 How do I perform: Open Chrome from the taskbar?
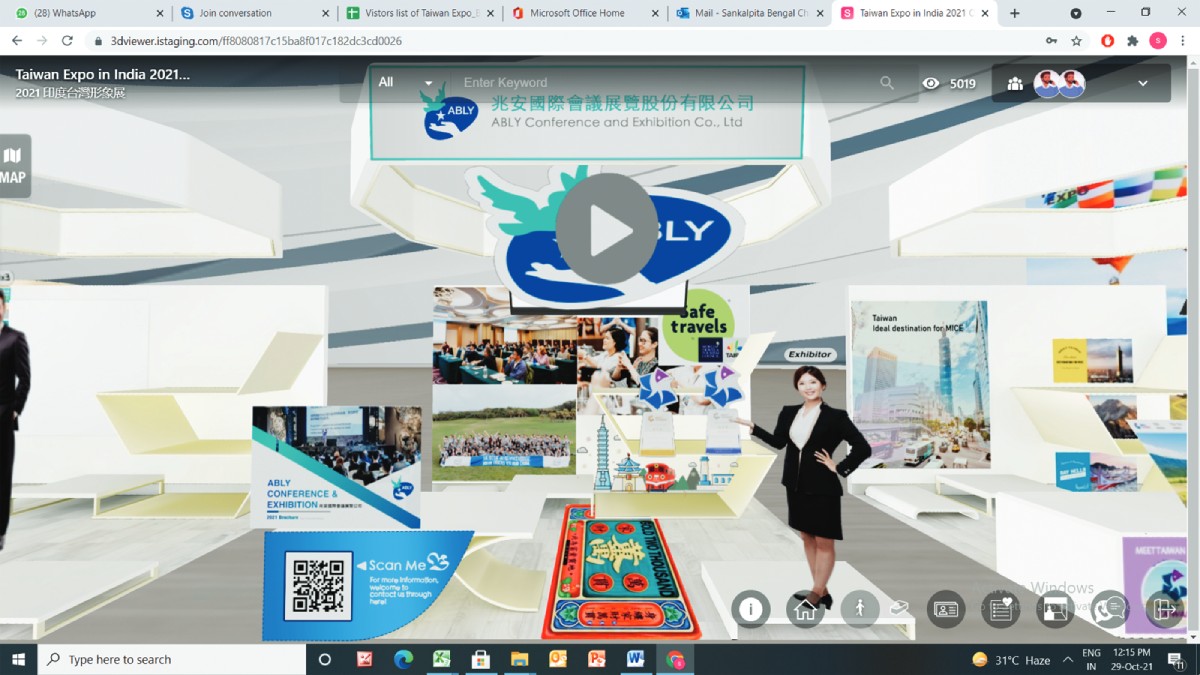tap(675, 659)
